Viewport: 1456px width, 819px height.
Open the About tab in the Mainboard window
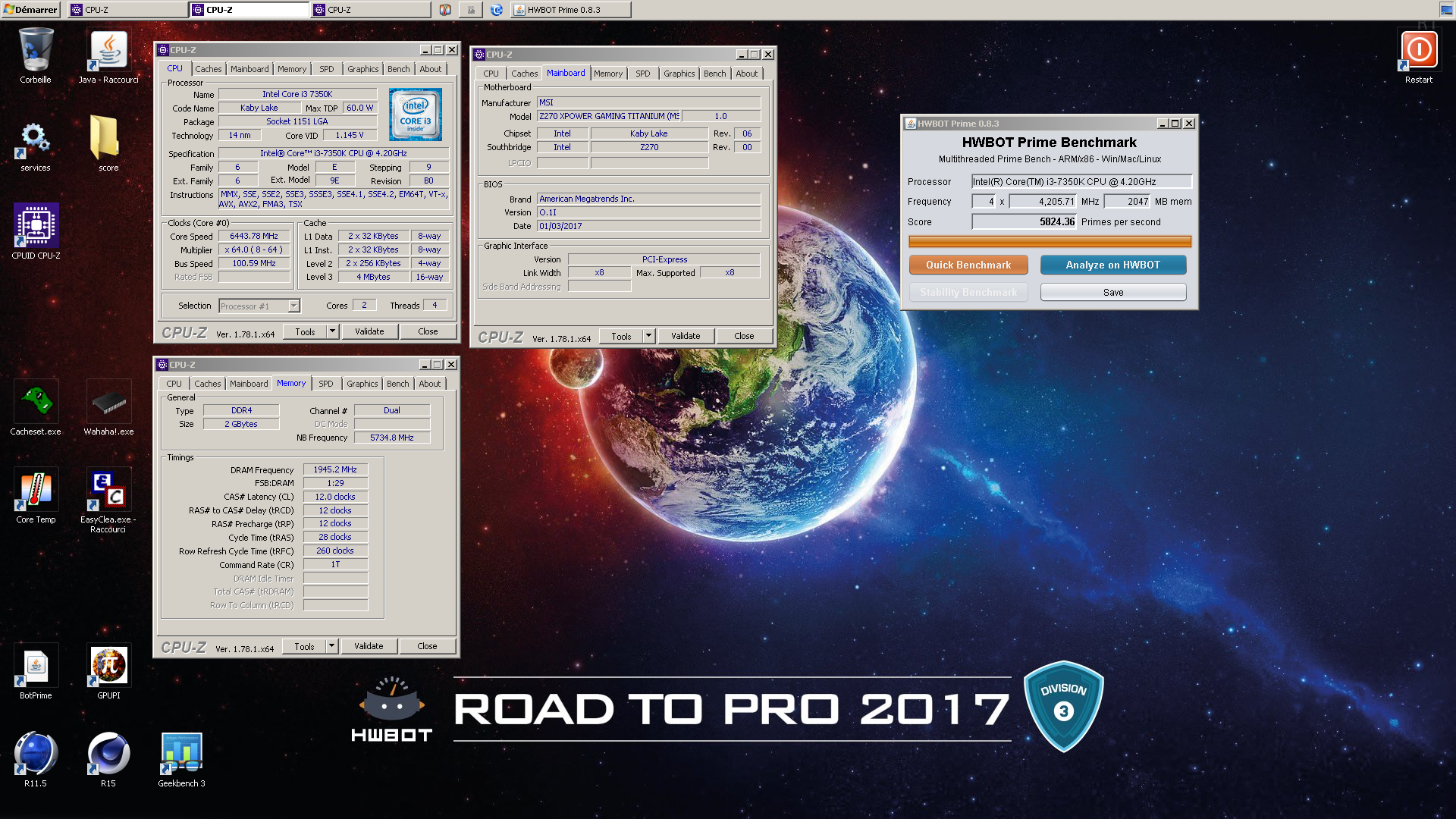pyautogui.click(x=746, y=74)
